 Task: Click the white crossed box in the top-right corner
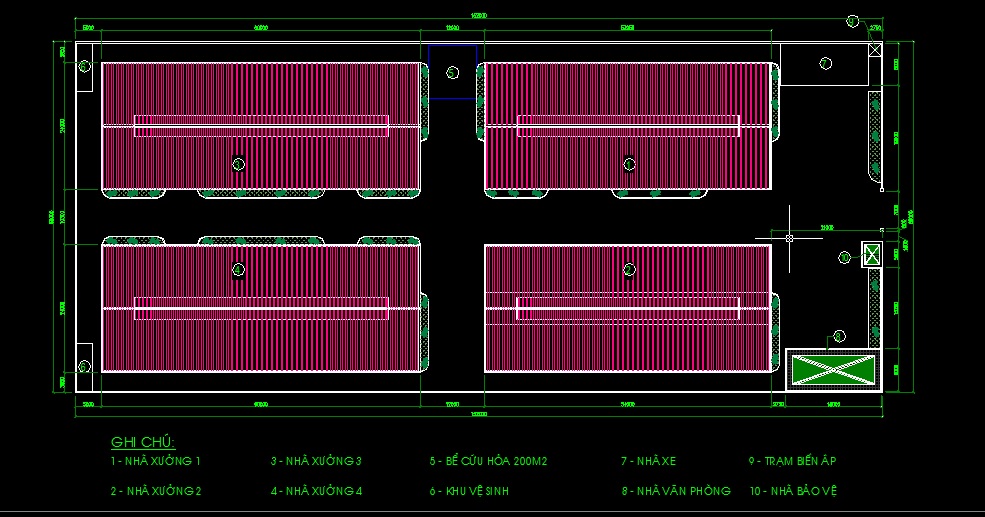pos(876,49)
